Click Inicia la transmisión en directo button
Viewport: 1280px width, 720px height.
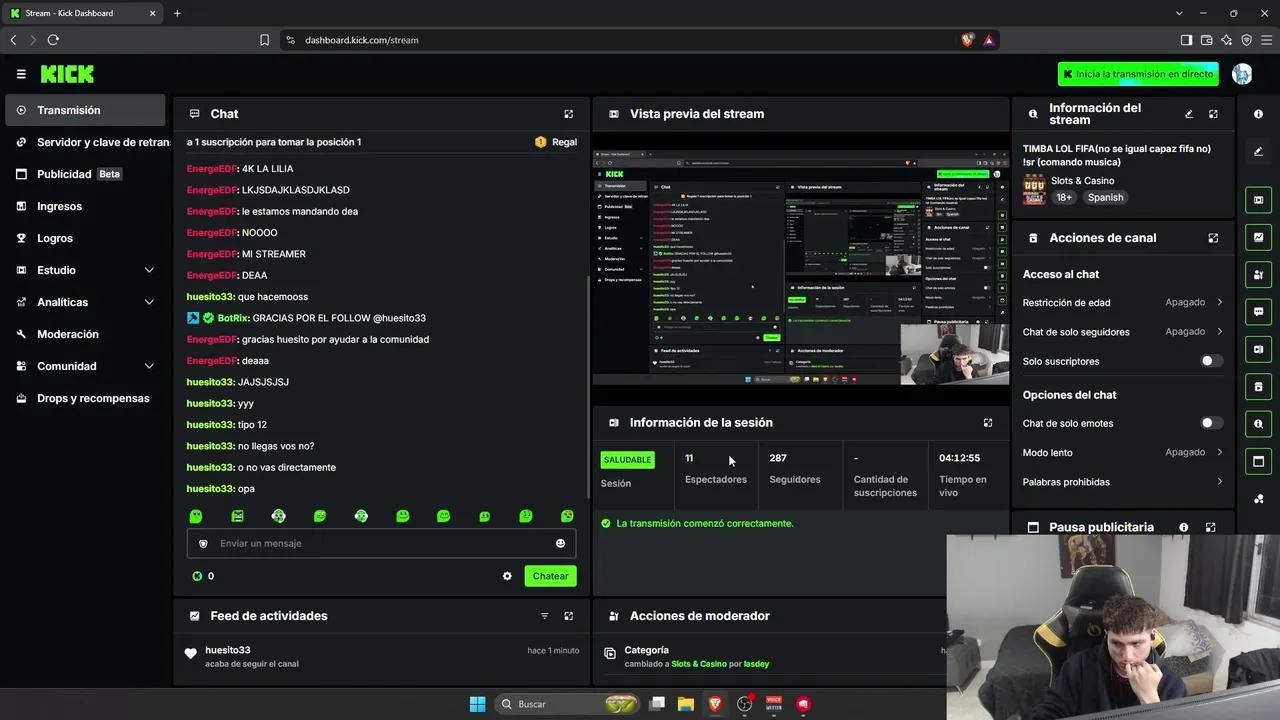[x=1138, y=74]
